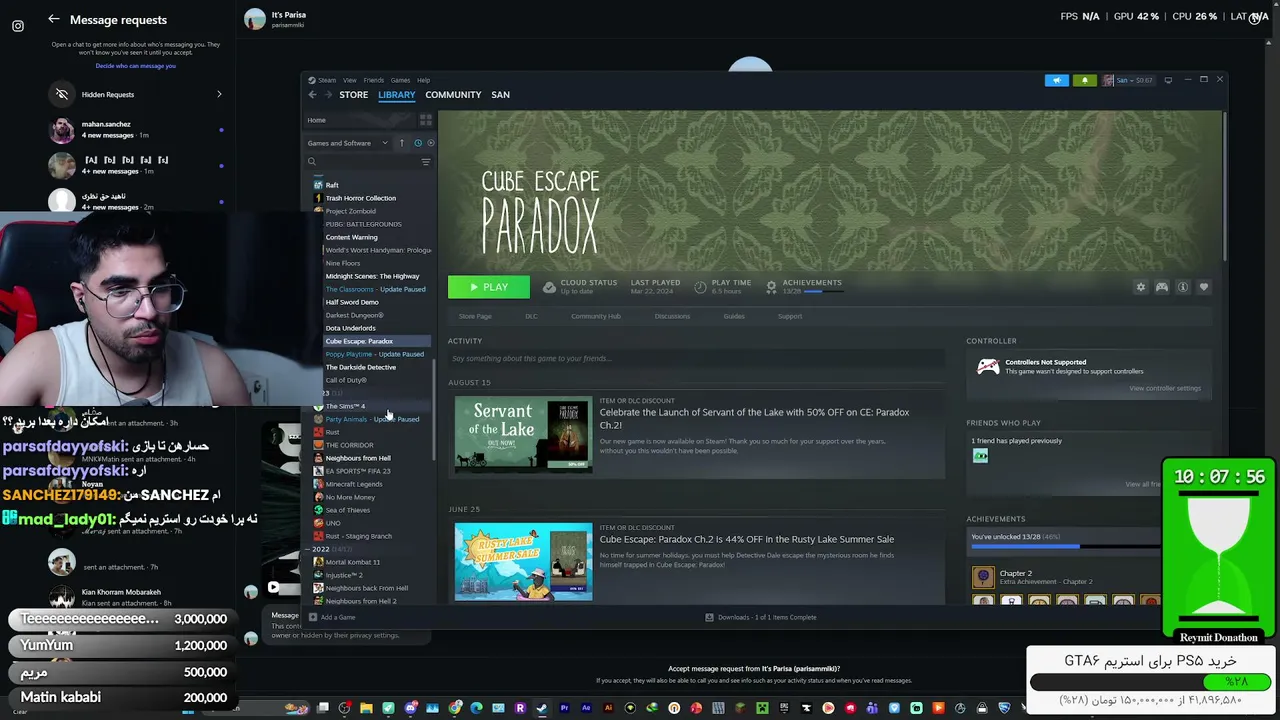Open advanced filter options in library search
The width and height of the screenshot is (1280, 720).
(426, 162)
